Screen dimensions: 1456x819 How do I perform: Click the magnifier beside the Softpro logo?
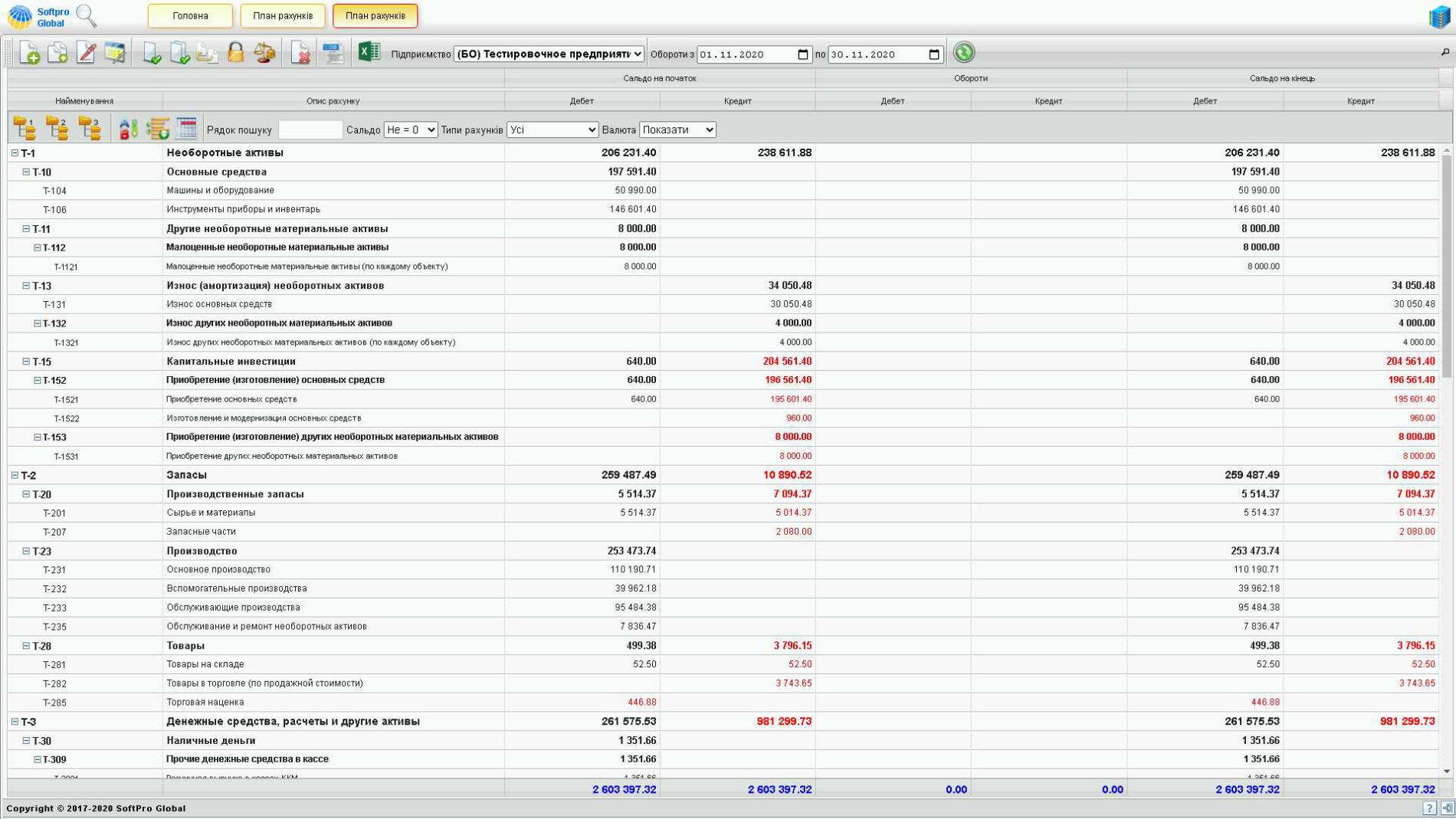pyautogui.click(x=87, y=15)
